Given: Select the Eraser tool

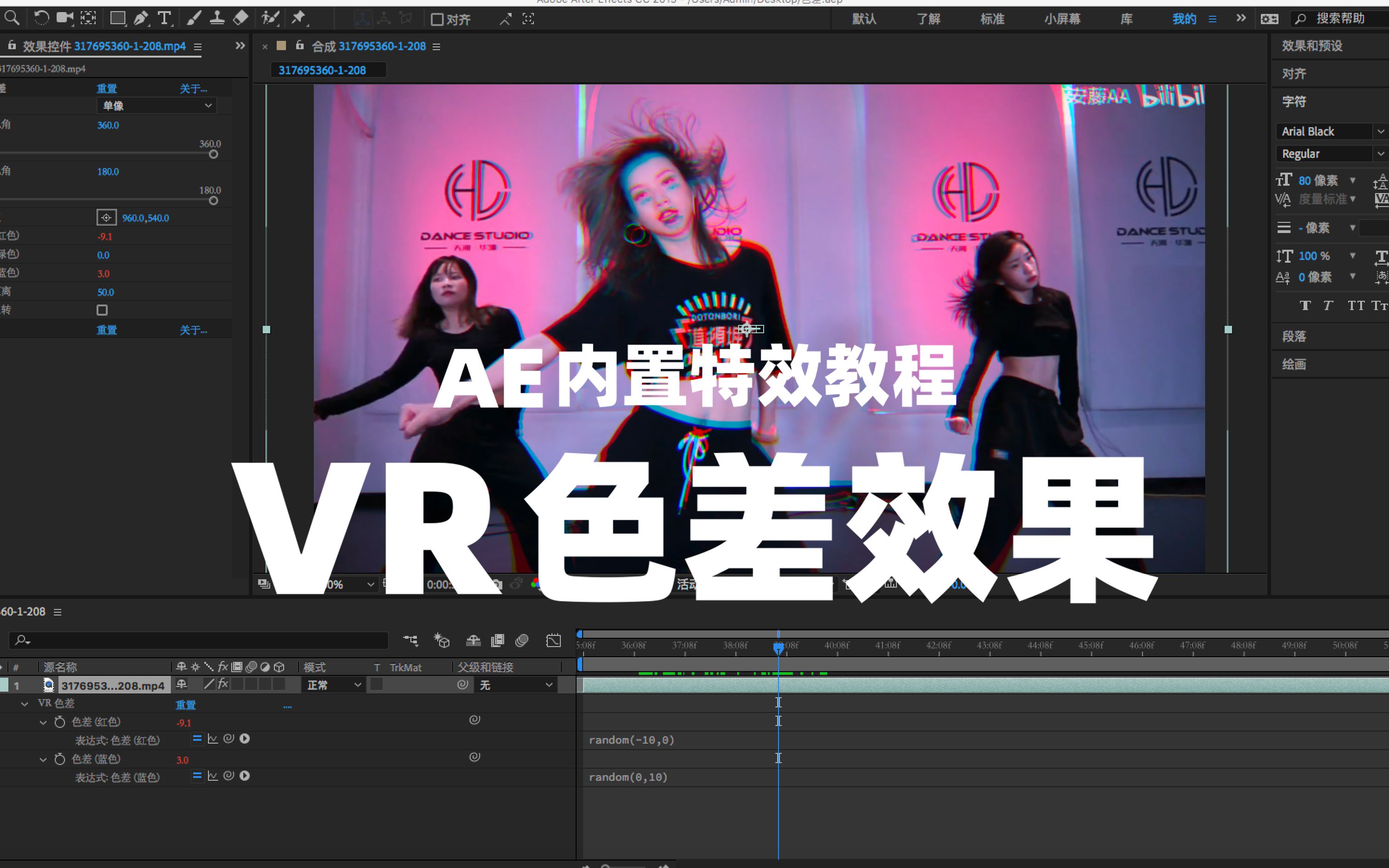Looking at the screenshot, I should tap(241, 19).
